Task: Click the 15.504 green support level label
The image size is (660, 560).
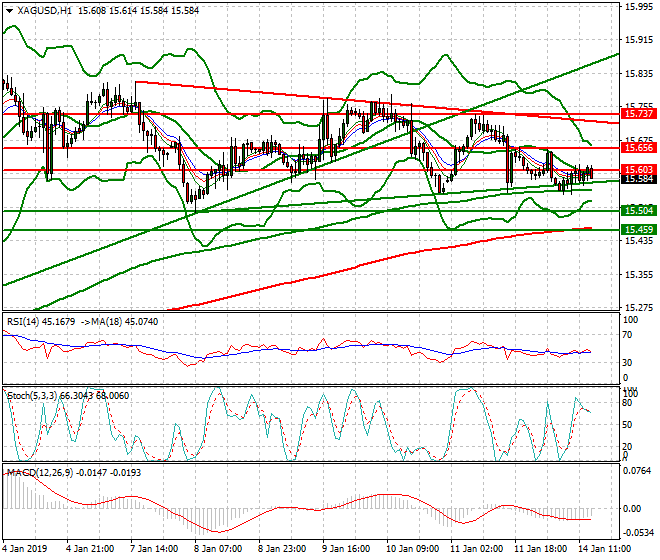Action: coord(639,211)
